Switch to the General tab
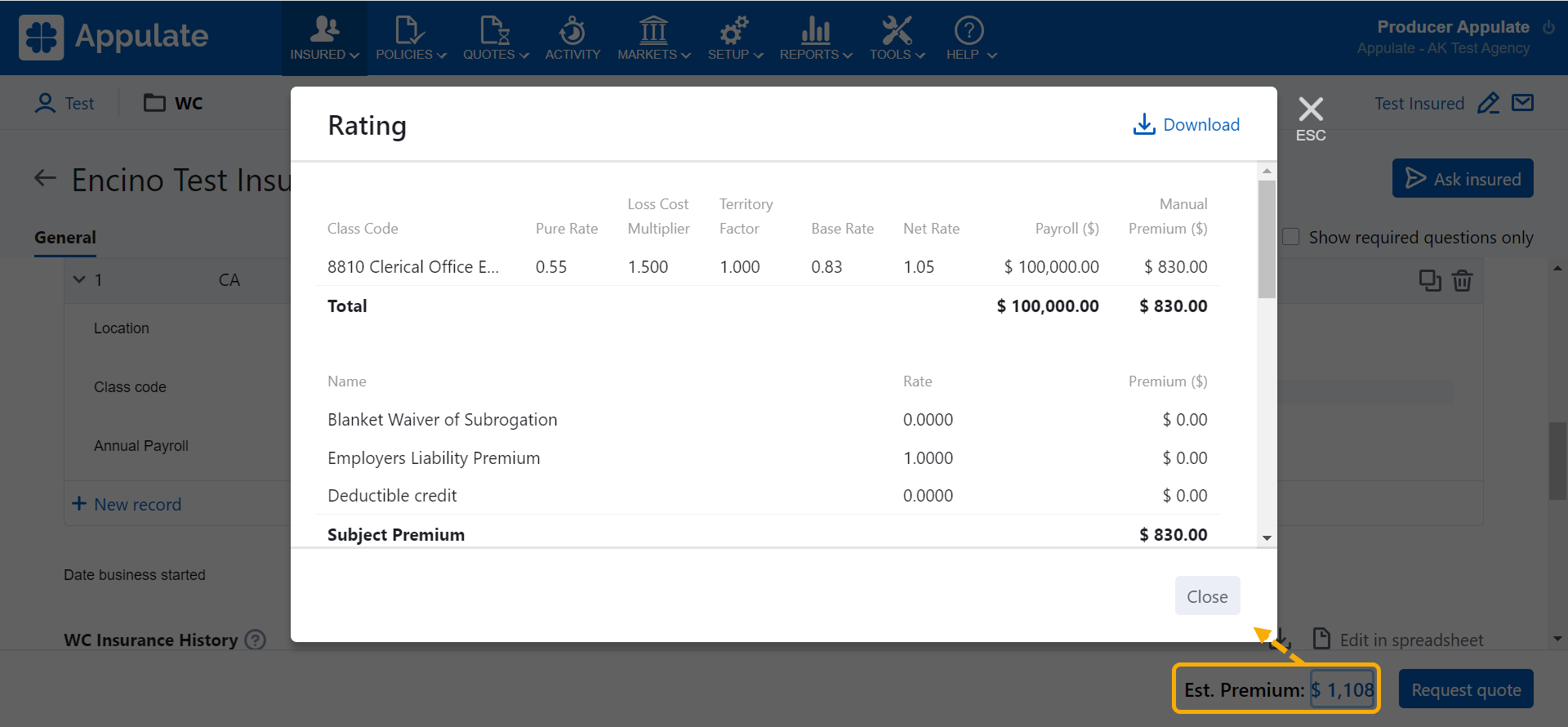1568x727 pixels. coord(65,238)
